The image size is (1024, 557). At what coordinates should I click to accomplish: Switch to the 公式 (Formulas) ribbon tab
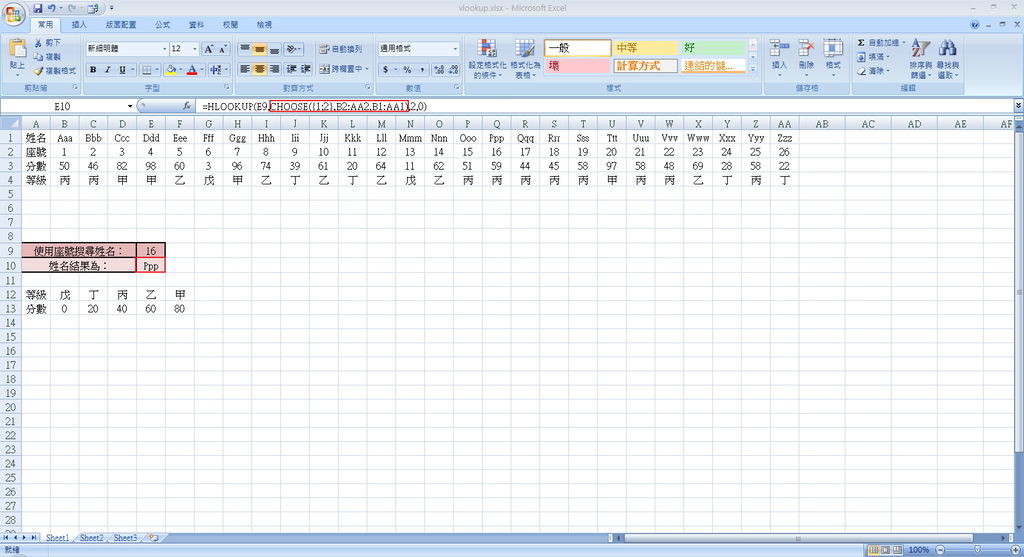coord(162,24)
